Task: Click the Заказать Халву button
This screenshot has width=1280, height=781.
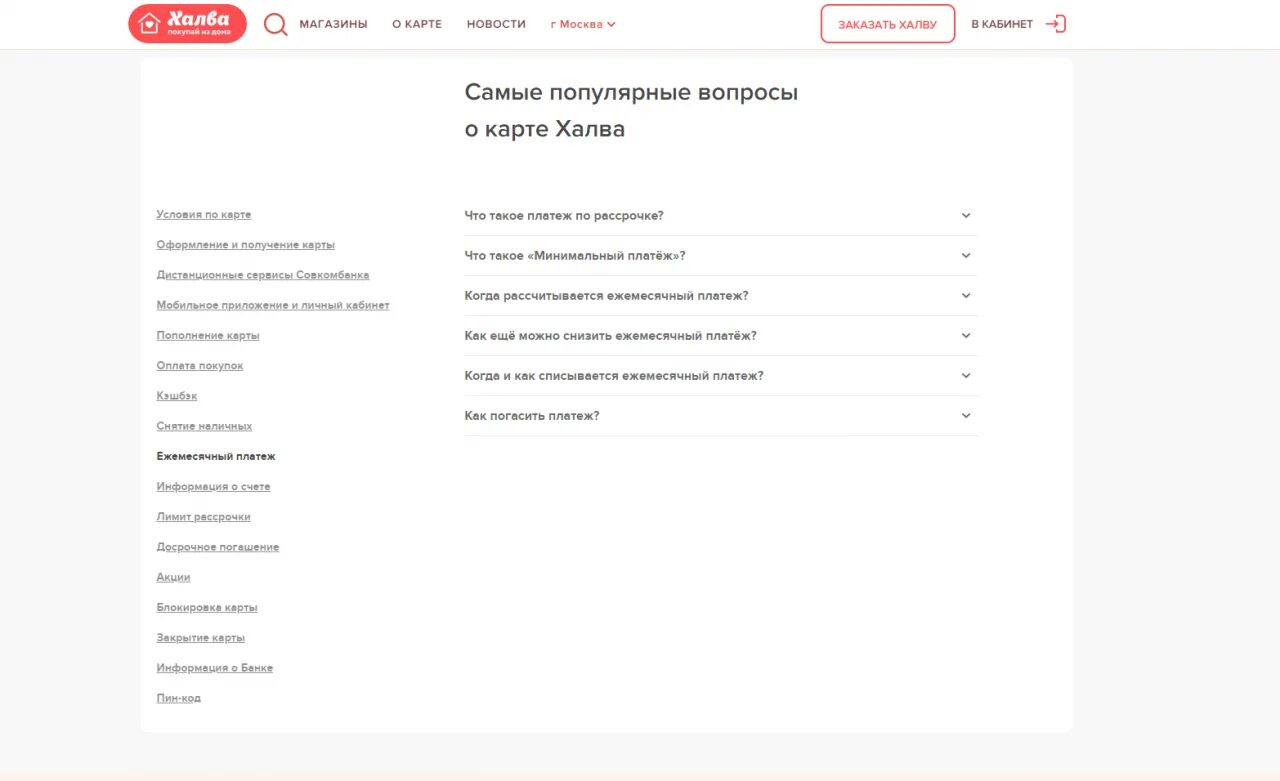Action: point(888,24)
